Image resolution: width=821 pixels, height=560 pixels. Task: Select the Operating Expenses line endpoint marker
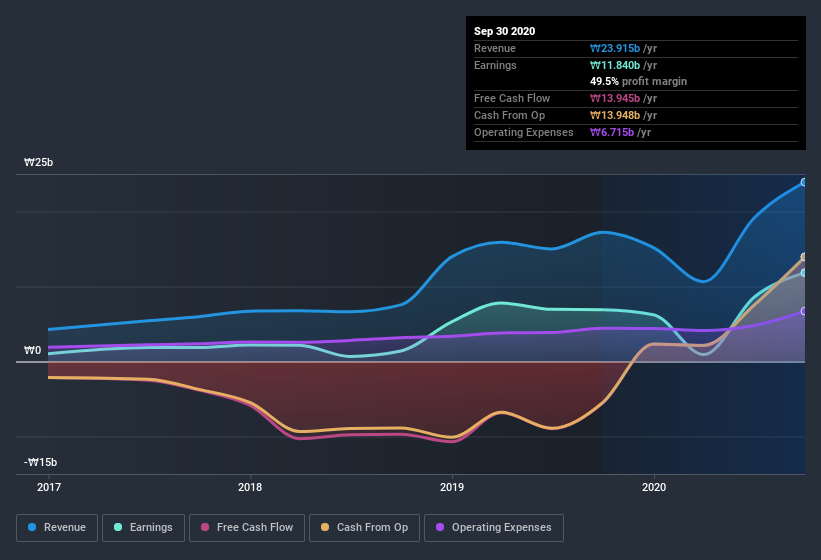[804, 311]
